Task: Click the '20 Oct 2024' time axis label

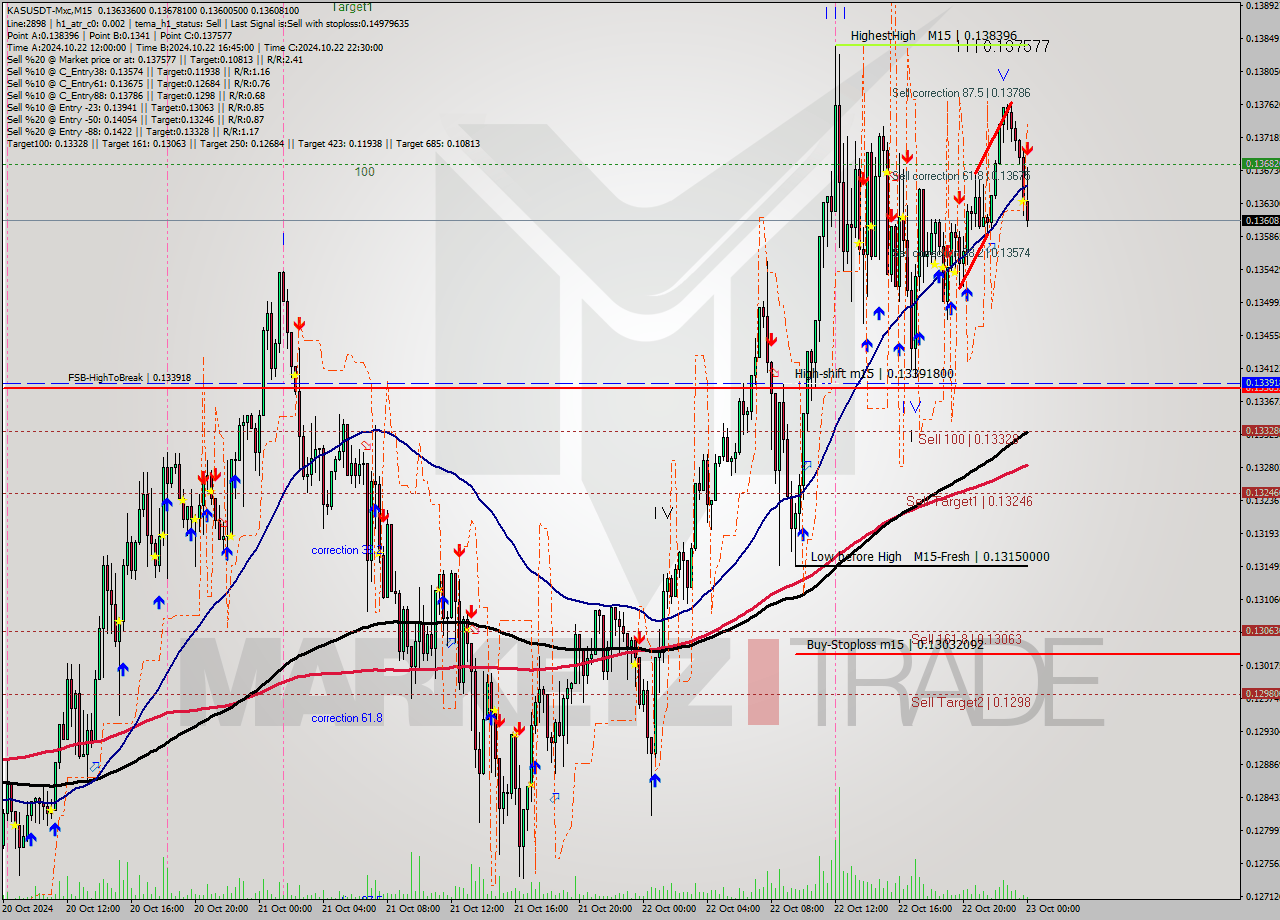Action: (27, 909)
